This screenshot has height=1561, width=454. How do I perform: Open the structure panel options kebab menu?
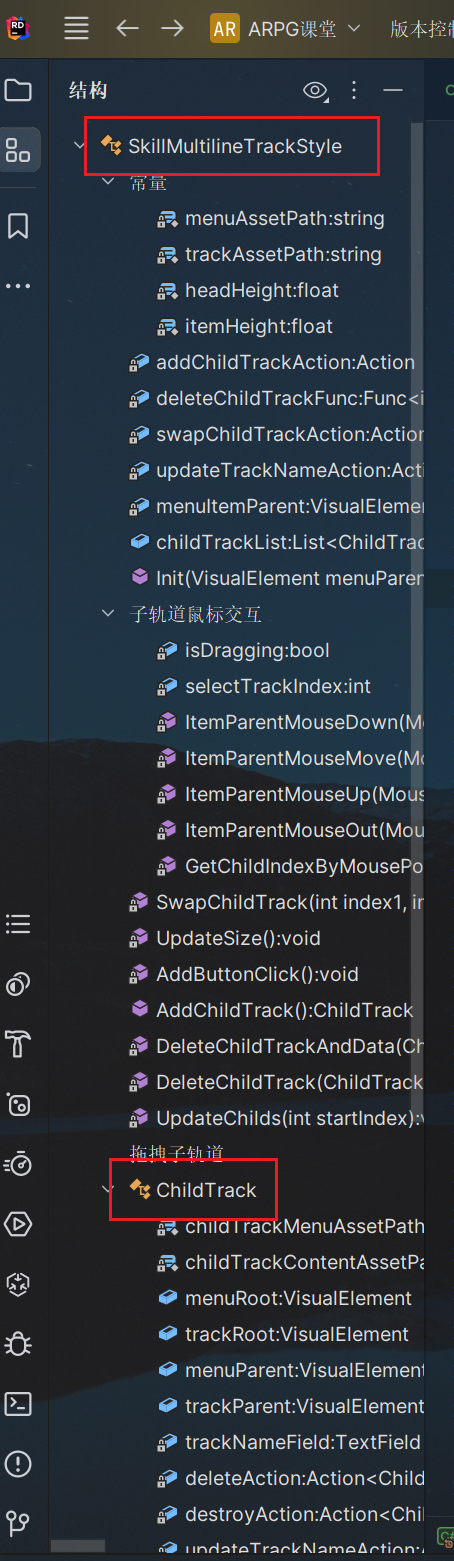[x=353, y=91]
